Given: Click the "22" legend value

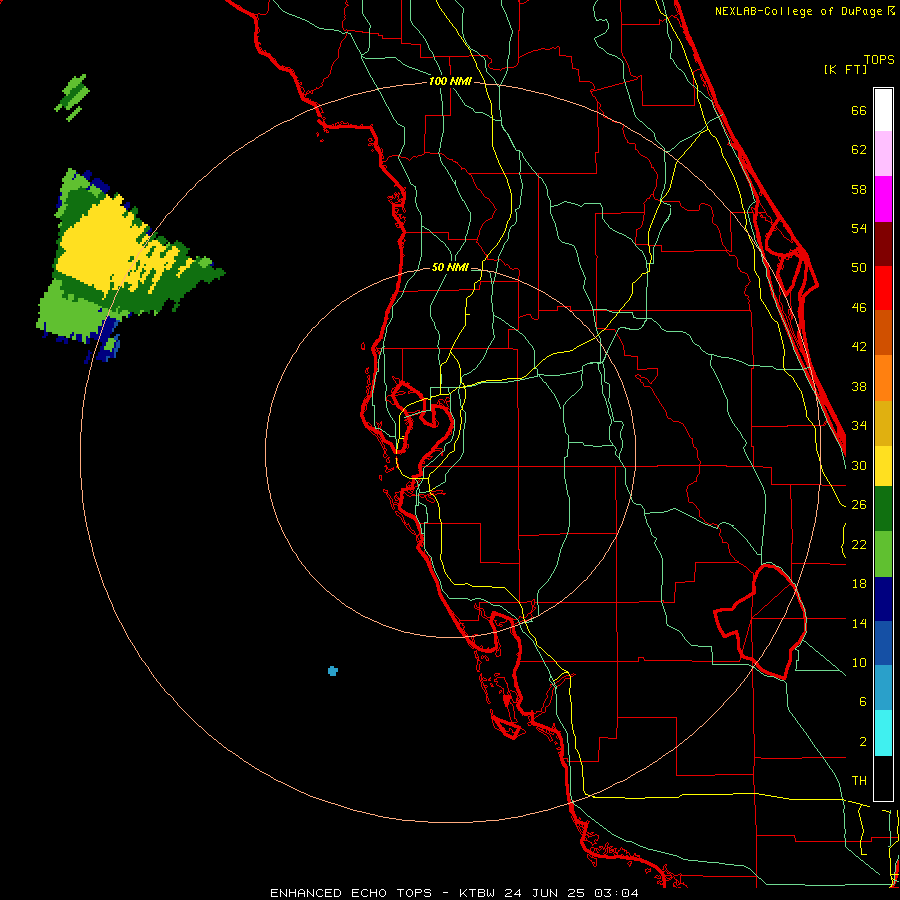Looking at the screenshot, I should point(859,544).
